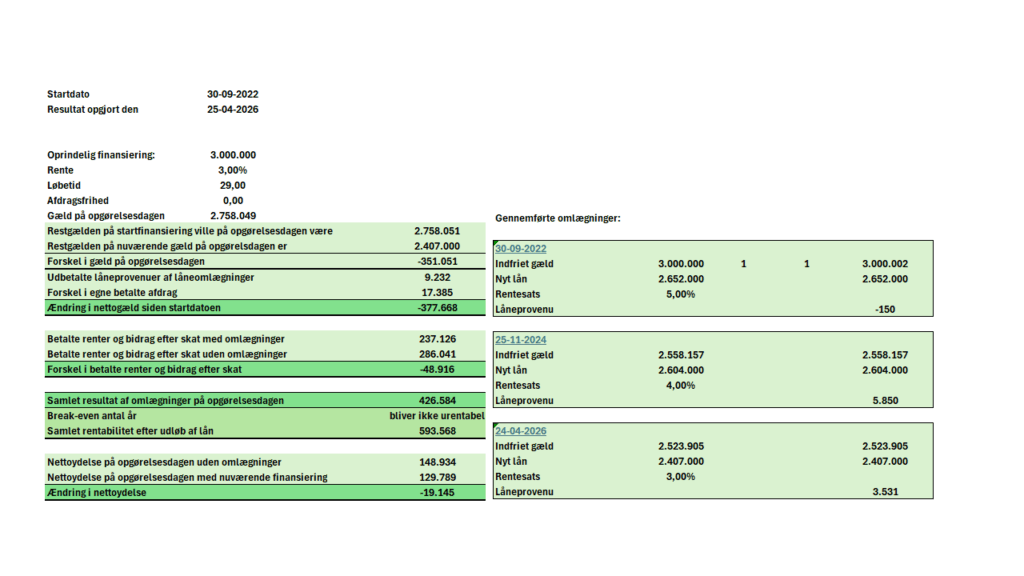Open the 25-11-2024 restructuring date link
This screenshot has width=1024, height=576.
520,340
